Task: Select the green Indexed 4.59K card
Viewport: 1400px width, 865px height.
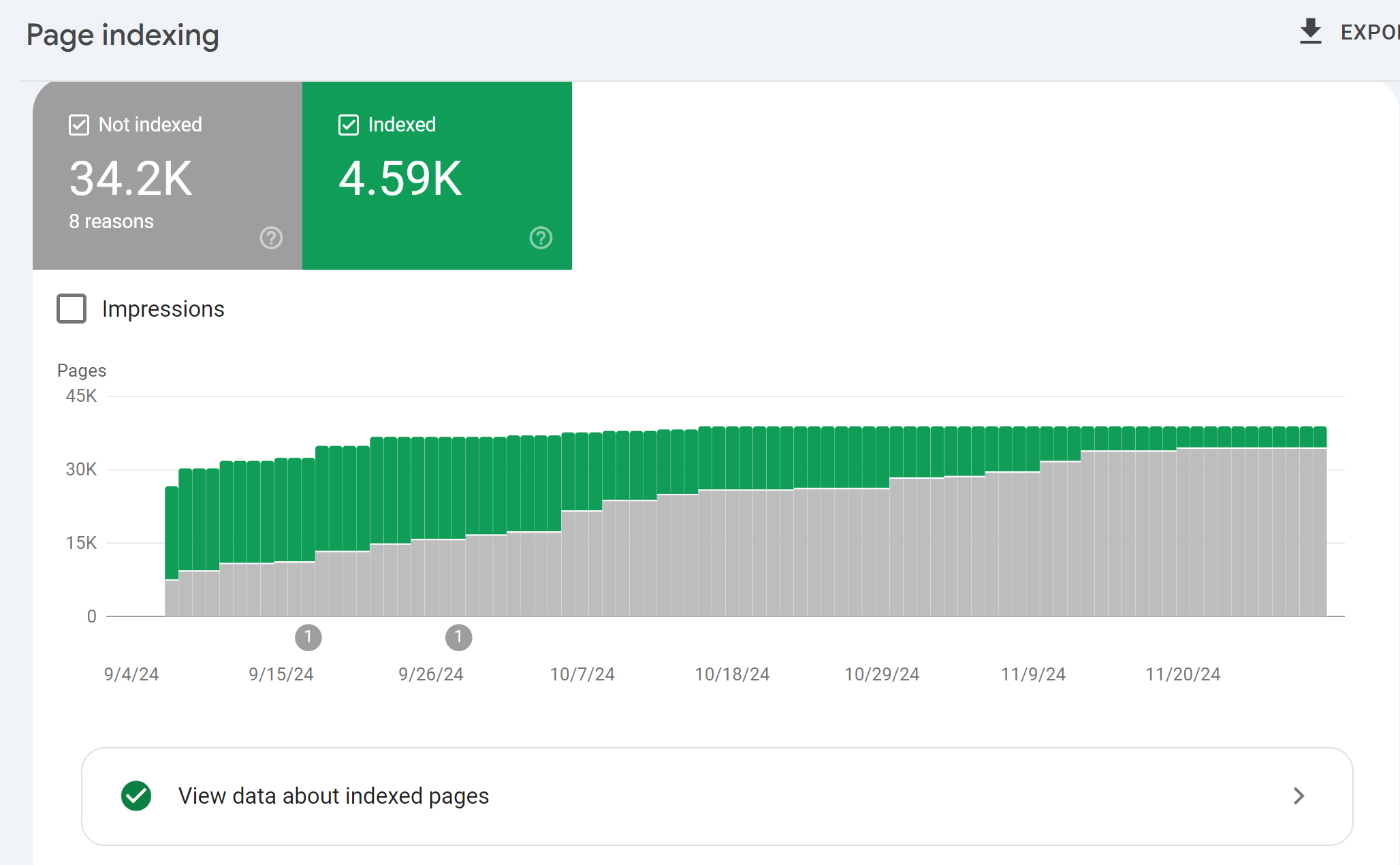Action: pyautogui.click(x=437, y=176)
